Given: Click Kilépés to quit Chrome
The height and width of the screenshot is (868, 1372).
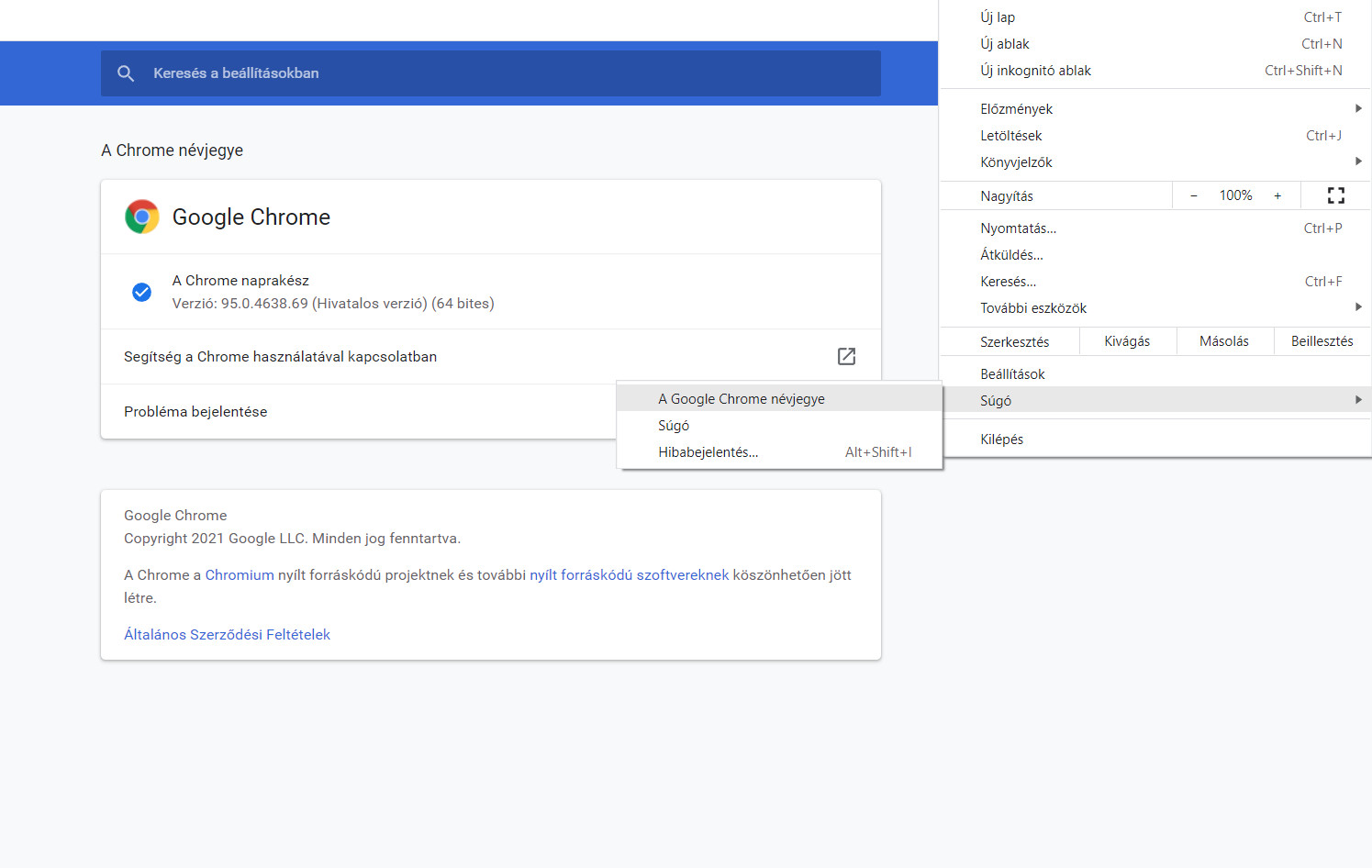Looking at the screenshot, I should [1155, 440].
